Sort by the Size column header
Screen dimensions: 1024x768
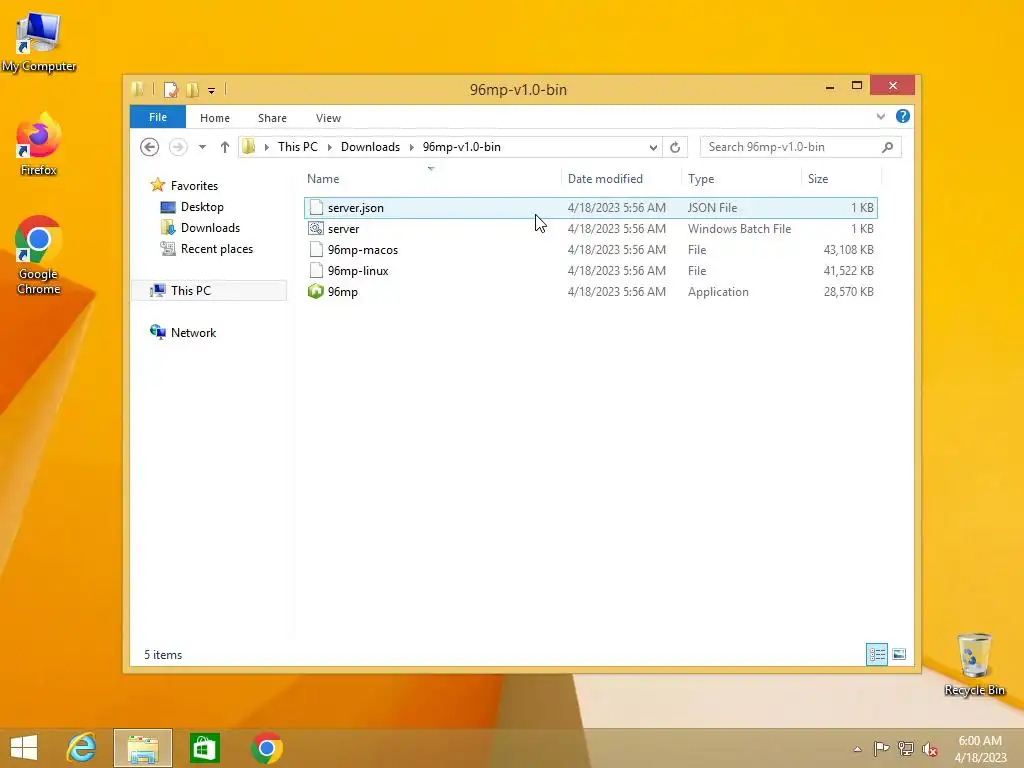click(841, 178)
